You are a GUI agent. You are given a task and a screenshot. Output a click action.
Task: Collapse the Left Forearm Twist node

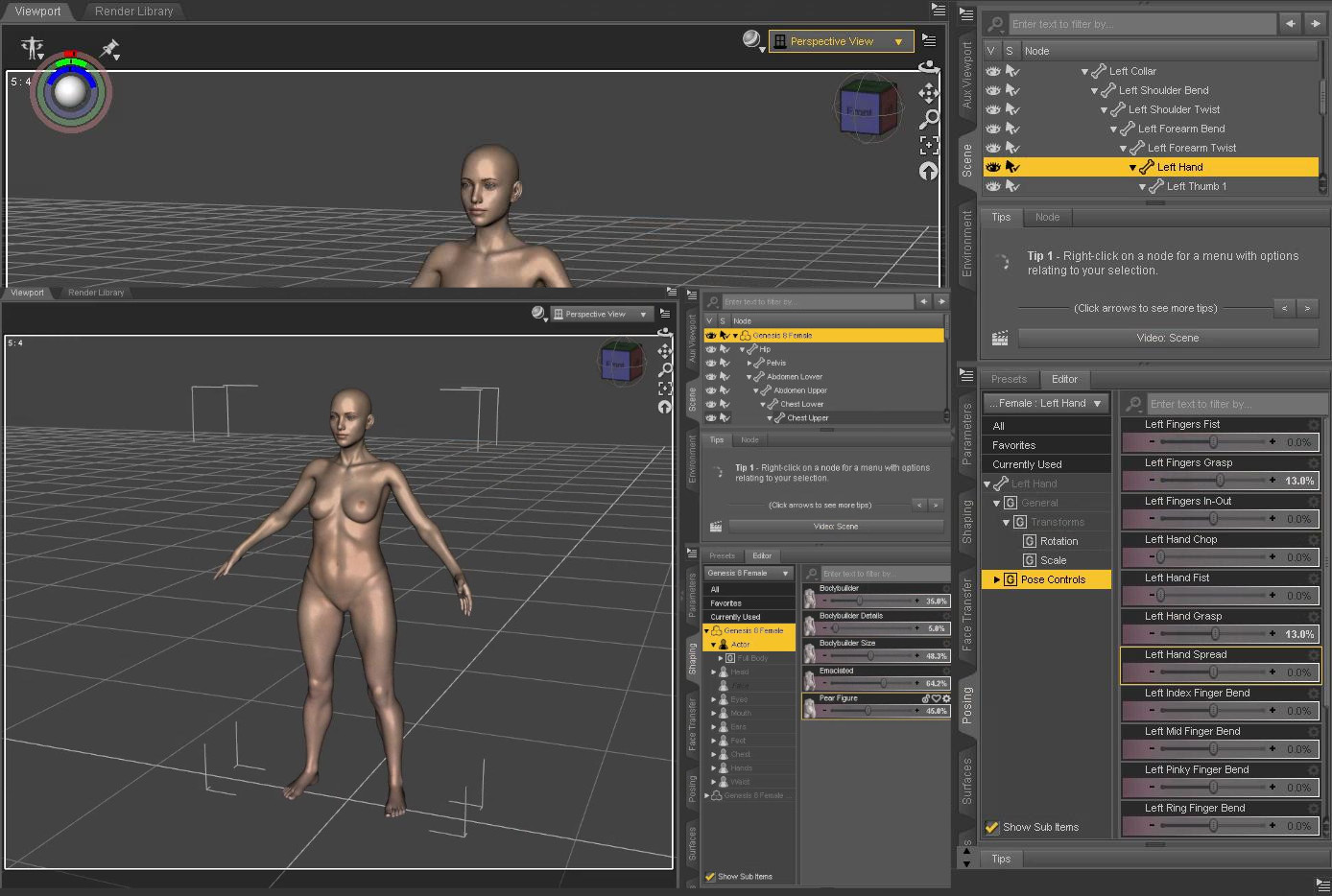coord(1122,148)
